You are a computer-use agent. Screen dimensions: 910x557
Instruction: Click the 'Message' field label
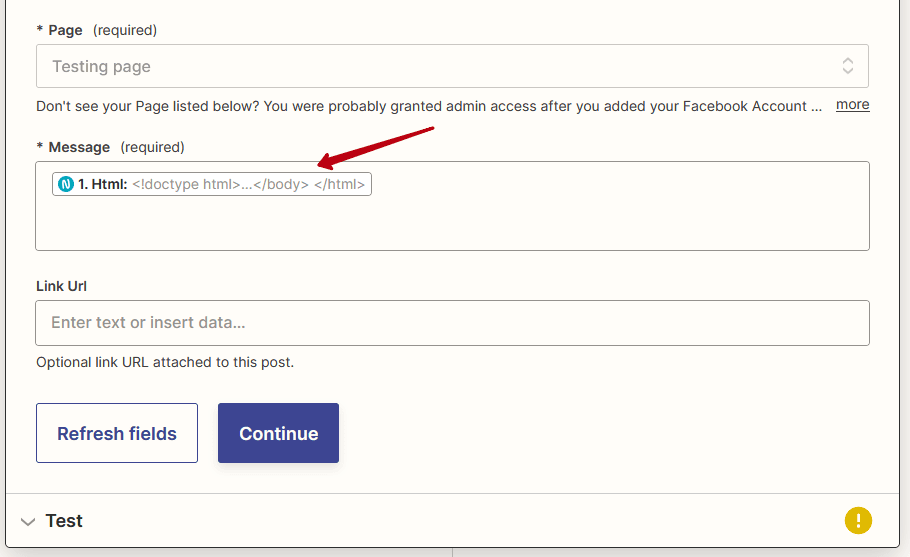coord(79,147)
